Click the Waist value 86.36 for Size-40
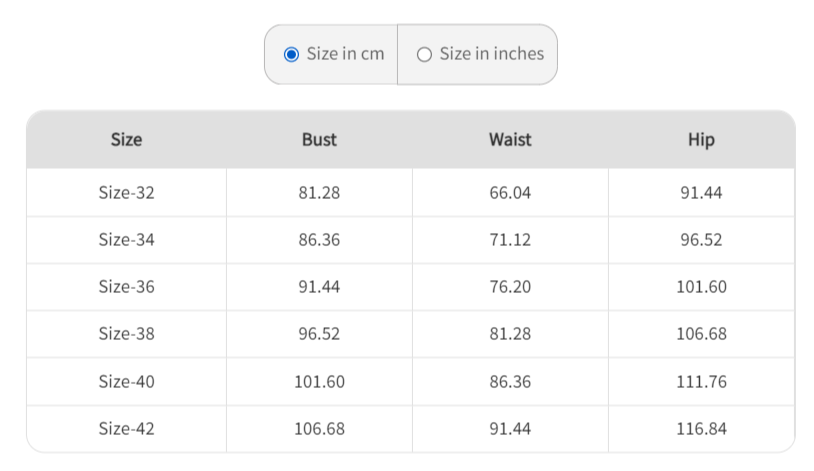 (x=510, y=382)
